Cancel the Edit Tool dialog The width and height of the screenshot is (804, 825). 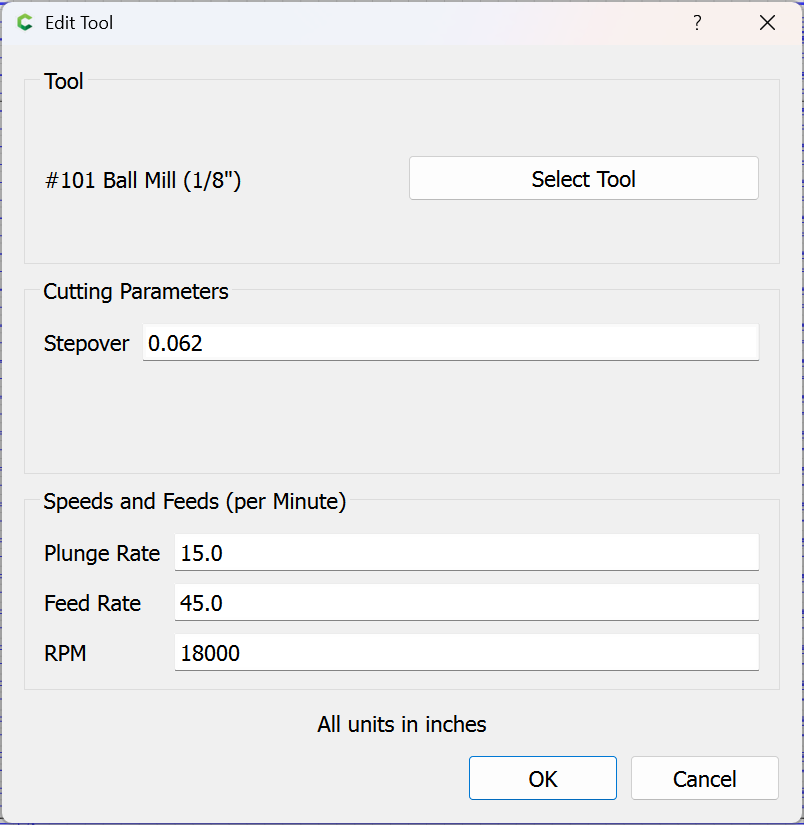coord(705,778)
